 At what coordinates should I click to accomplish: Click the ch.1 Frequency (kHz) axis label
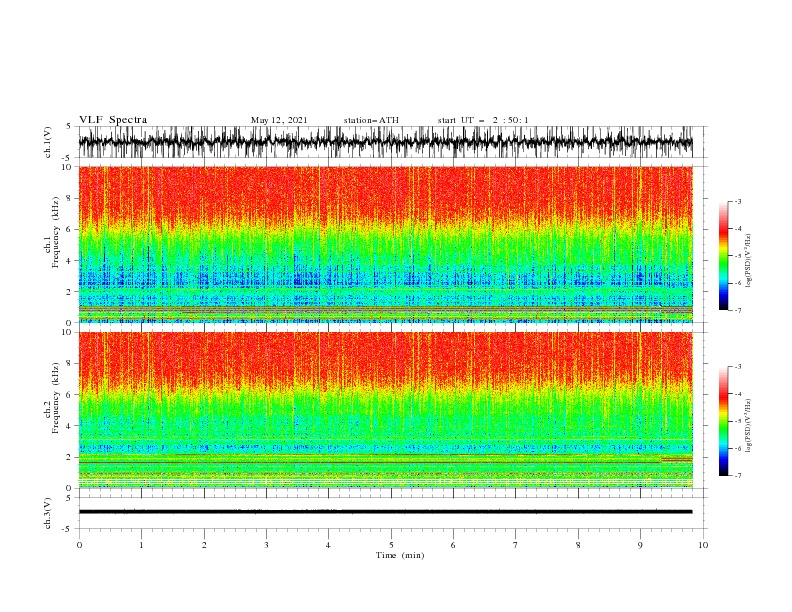51,232
